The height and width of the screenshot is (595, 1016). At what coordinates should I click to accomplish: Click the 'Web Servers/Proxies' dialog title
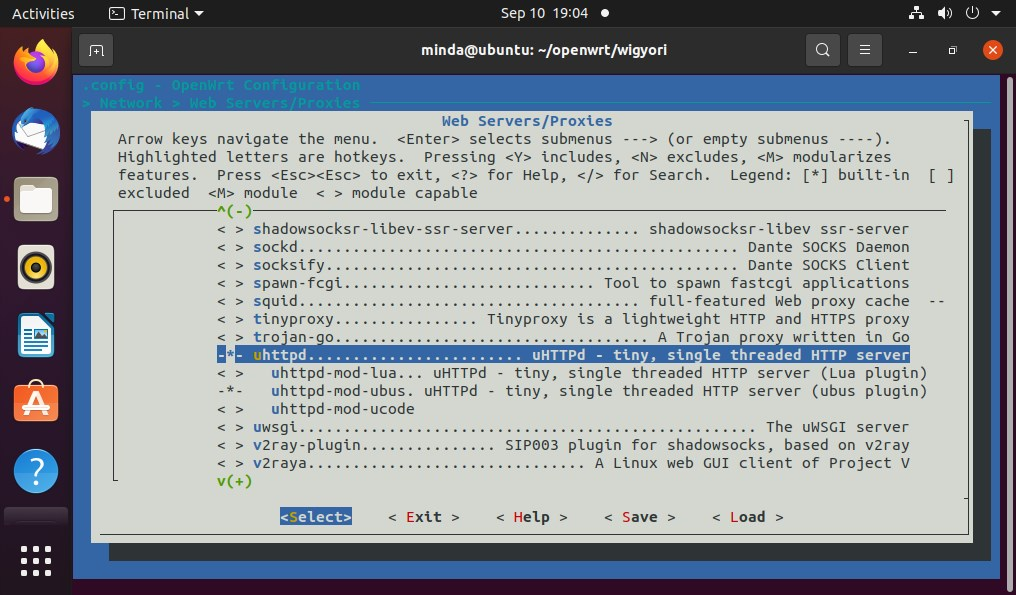(527, 121)
